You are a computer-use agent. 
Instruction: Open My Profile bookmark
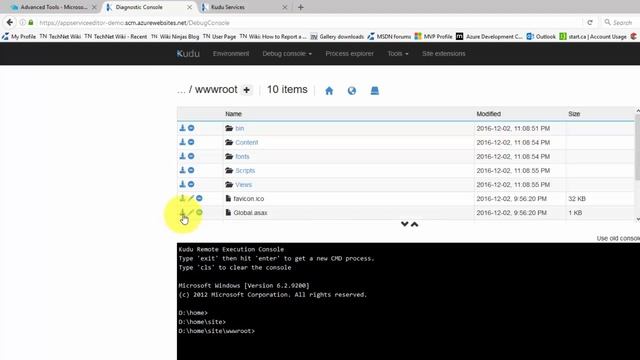click(19, 36)
